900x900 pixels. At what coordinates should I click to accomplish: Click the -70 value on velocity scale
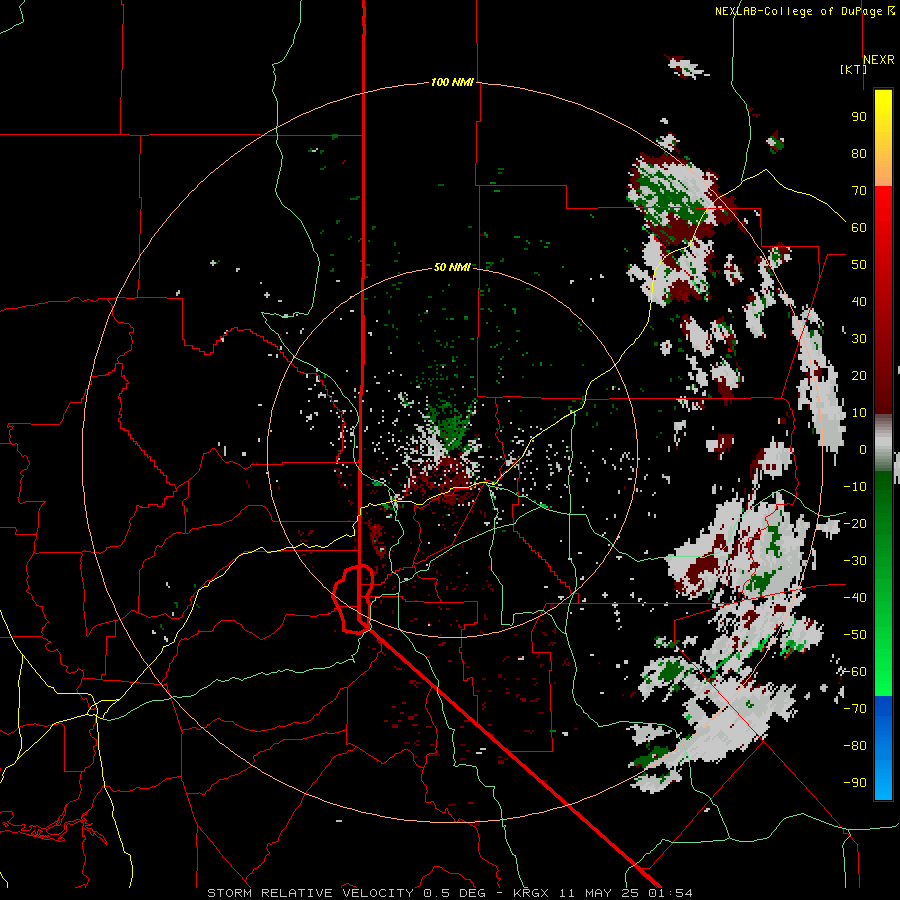point(855,709)
